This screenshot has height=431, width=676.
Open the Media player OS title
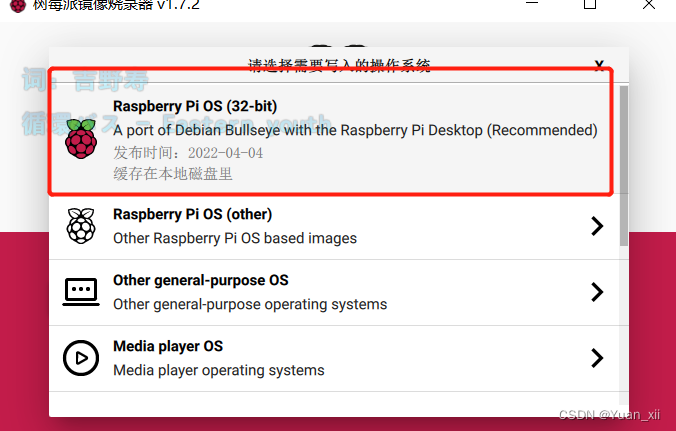click(x=168, y=346)
